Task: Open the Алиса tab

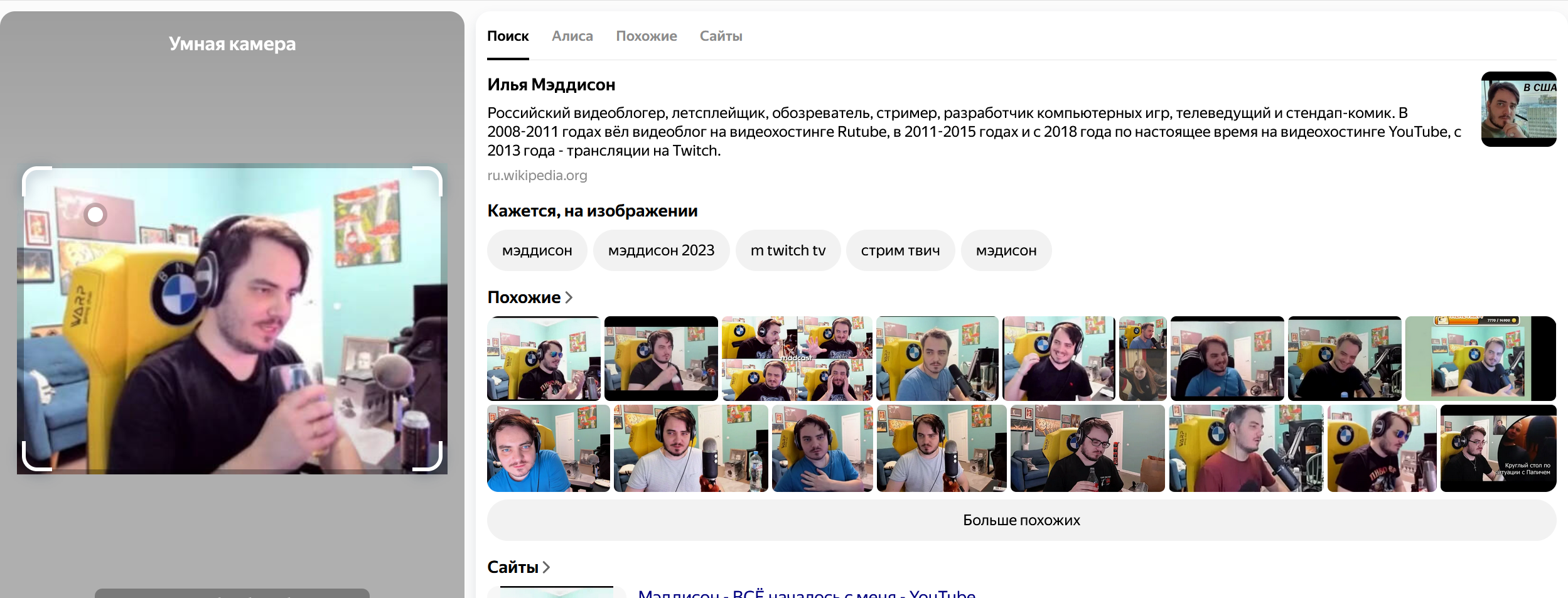Action: (572, 36)
